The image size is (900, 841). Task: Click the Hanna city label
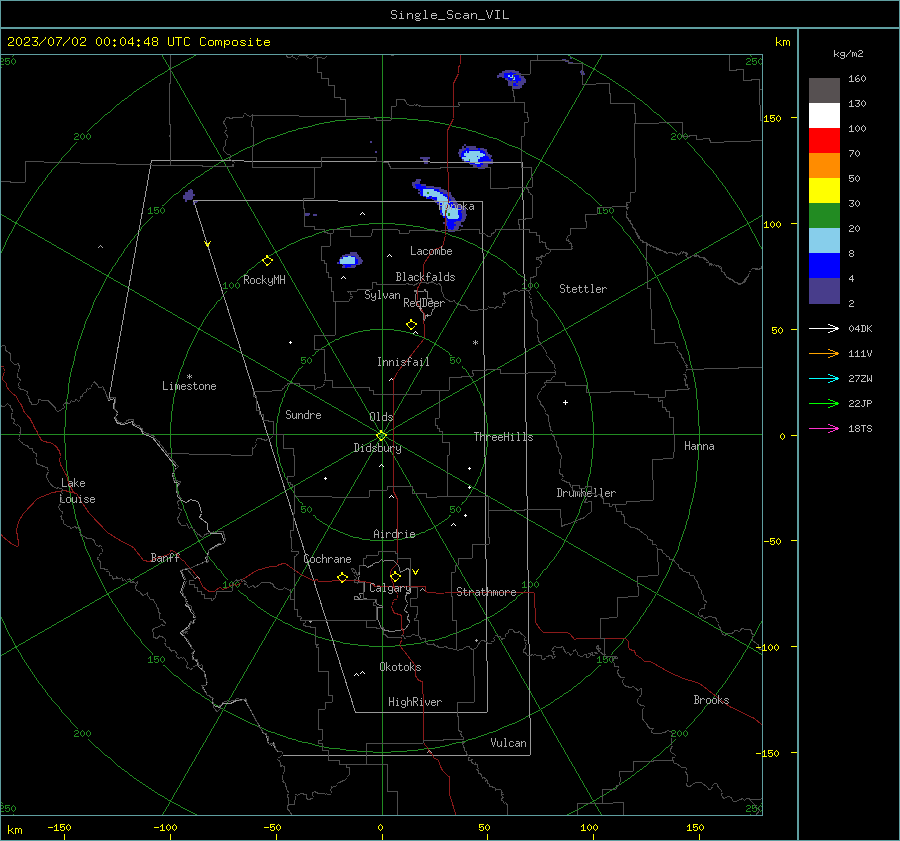699,446
